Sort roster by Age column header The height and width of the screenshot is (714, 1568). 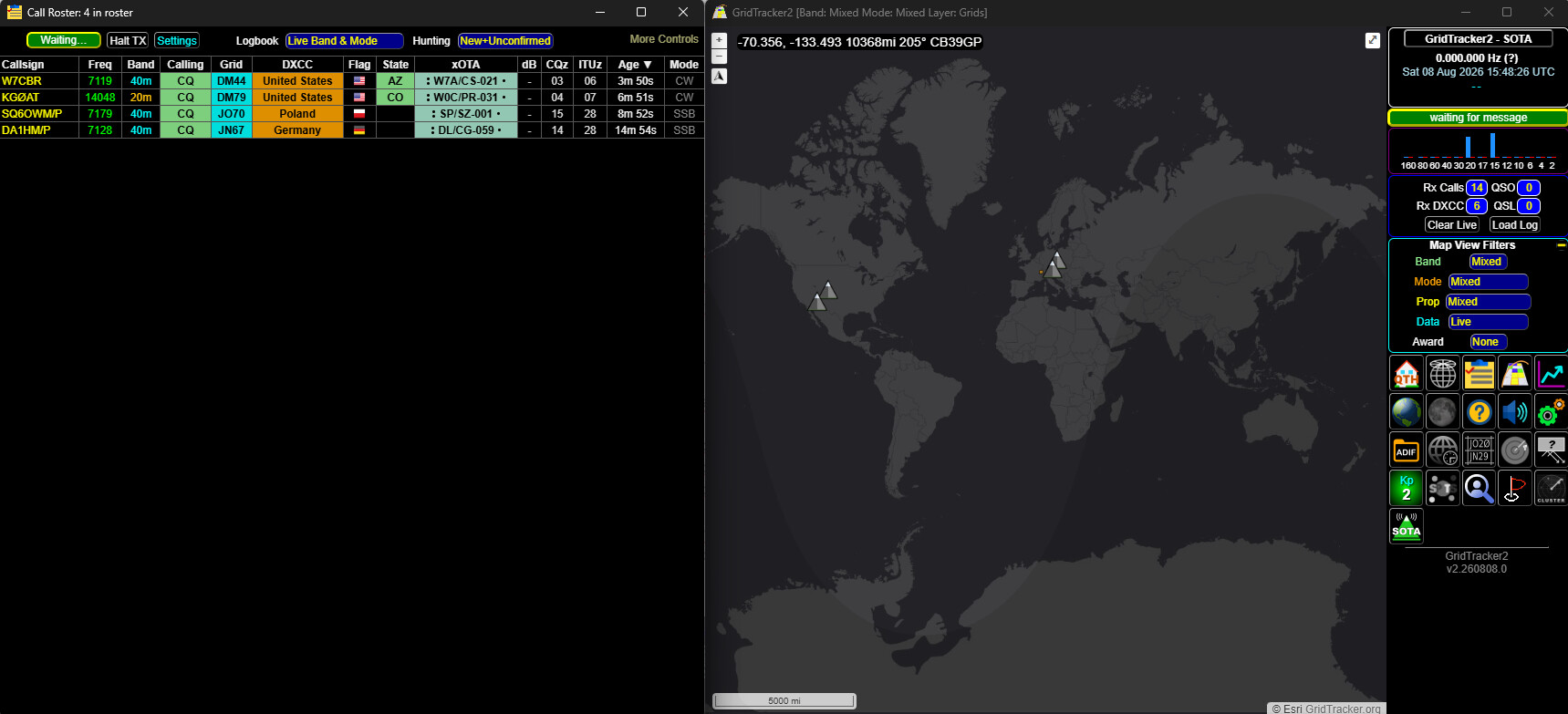pyautogui.click(x=636, y=65)
